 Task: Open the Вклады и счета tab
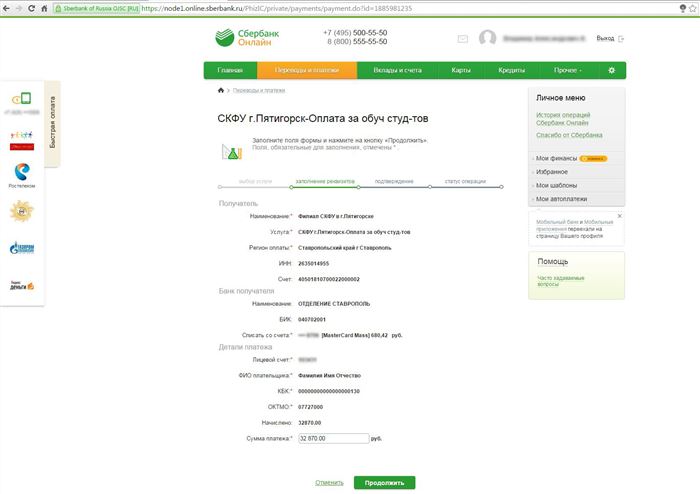click(x=397, y=71)
